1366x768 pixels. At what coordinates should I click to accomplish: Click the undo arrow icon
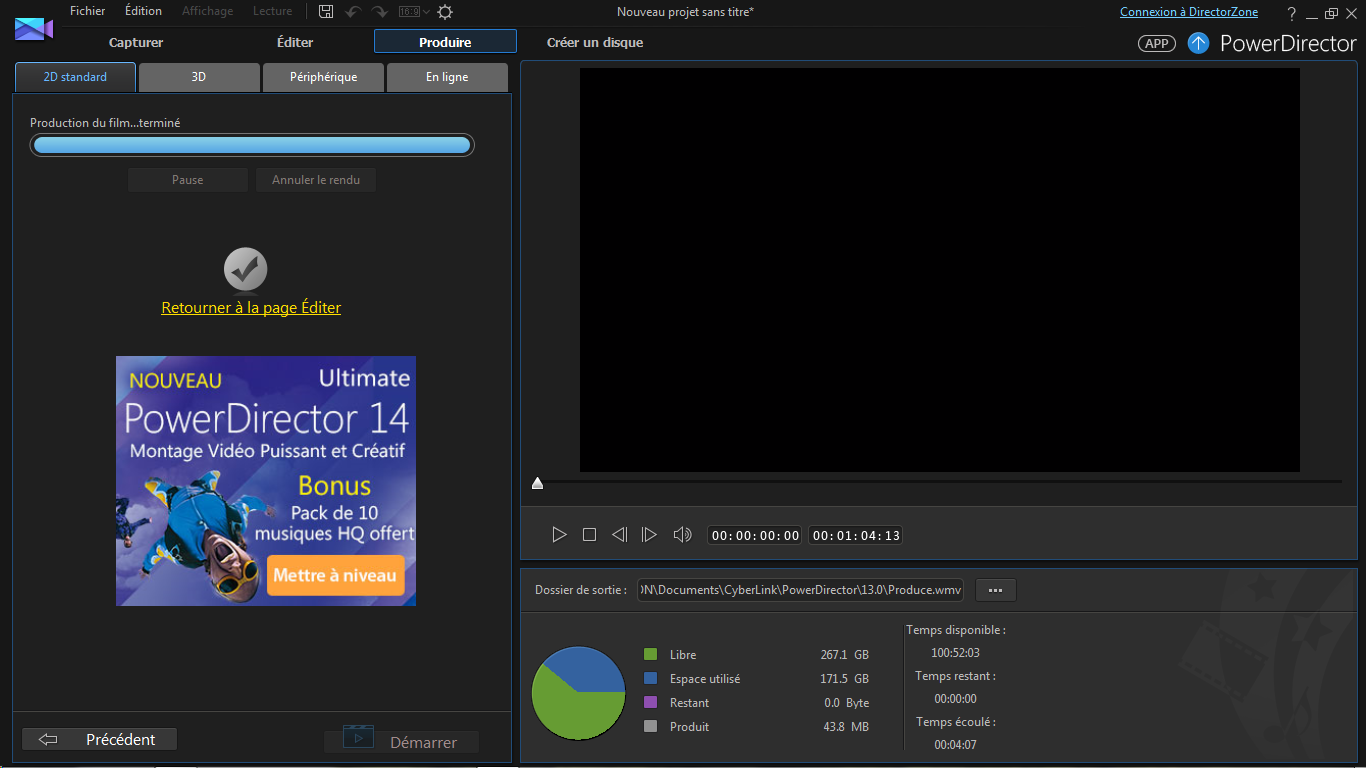[x=353, y=12]
